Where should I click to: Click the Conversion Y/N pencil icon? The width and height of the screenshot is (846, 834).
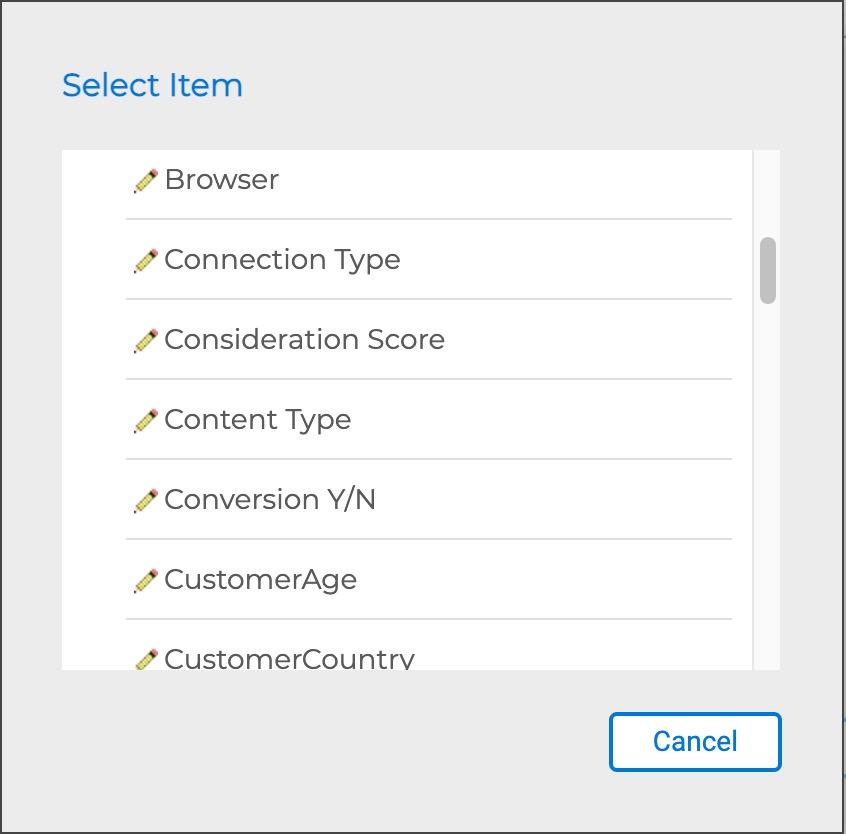click(145, 501)
